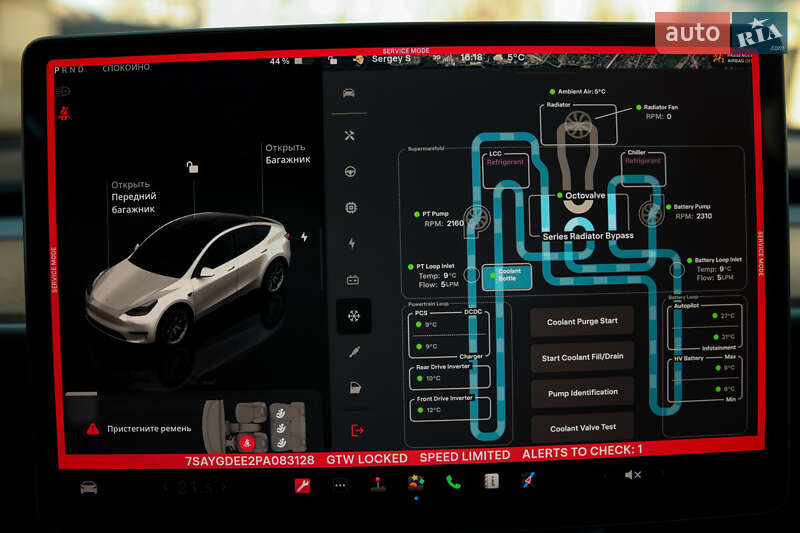Open the low-voltage battery sidebar section
The image size is (800, 533).
[353, 280]
